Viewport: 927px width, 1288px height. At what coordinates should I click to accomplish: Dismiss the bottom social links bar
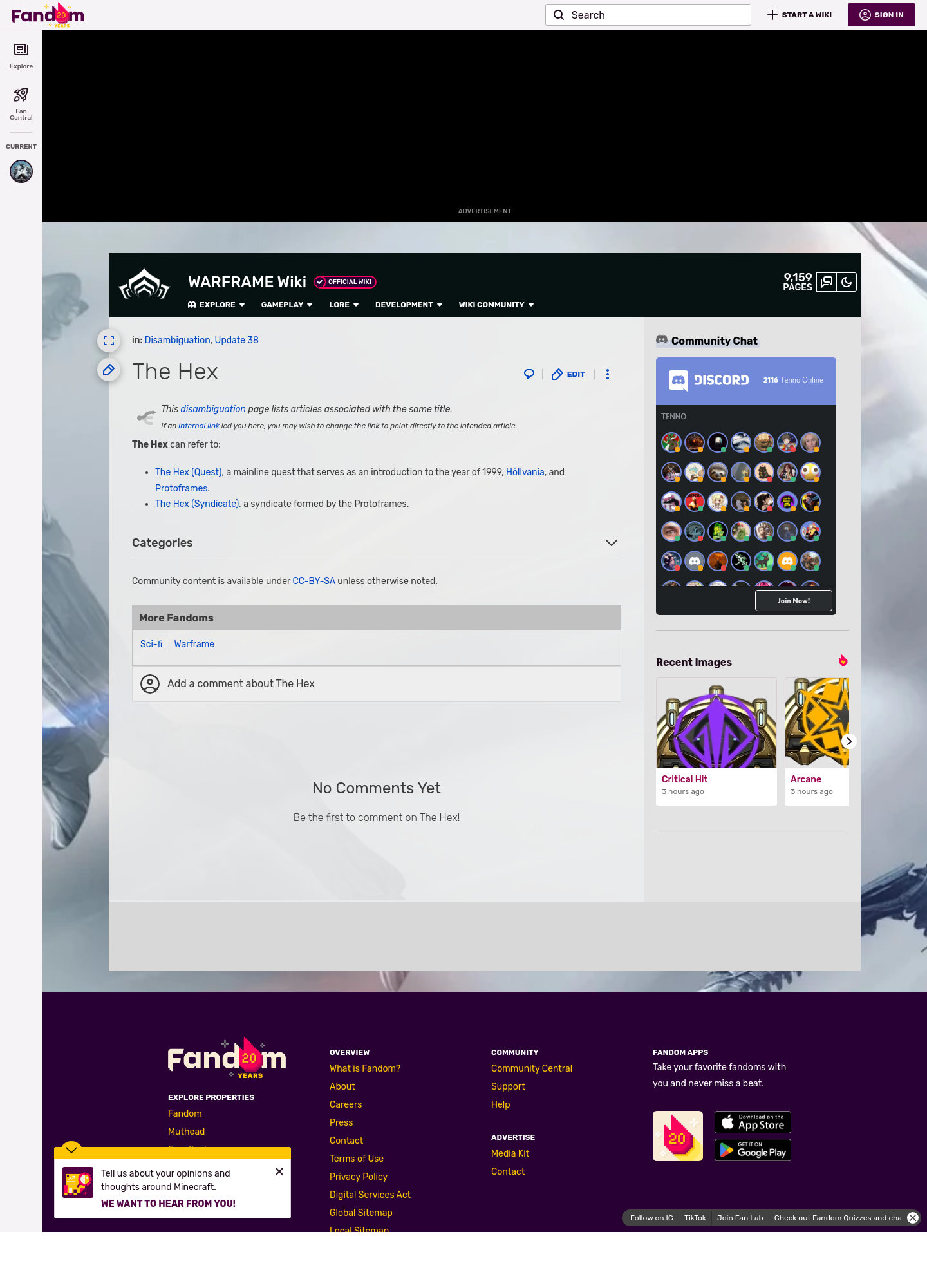tap(913, 1218)
